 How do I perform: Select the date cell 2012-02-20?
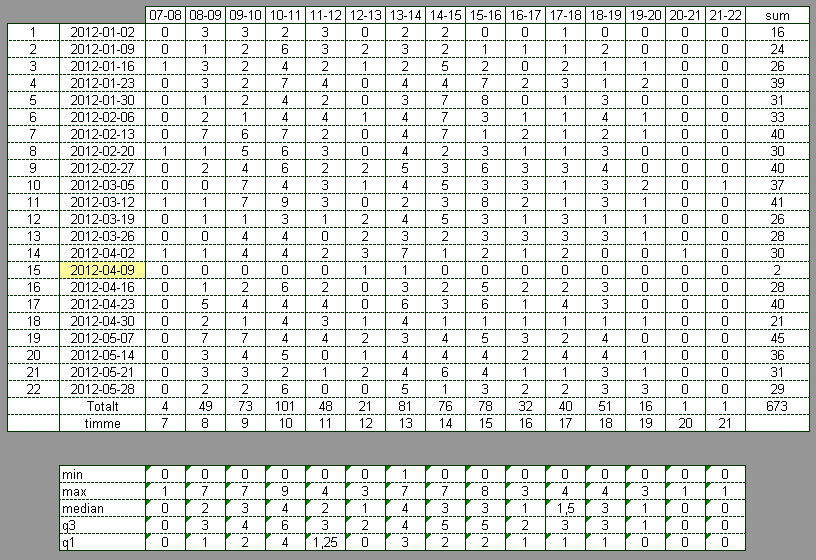point(103,151)
